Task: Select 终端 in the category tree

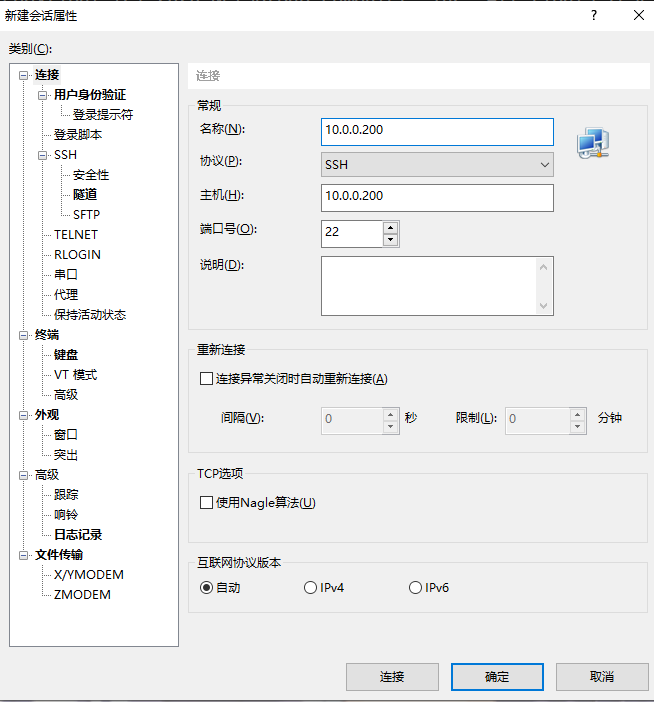Action: pos(47,334)
